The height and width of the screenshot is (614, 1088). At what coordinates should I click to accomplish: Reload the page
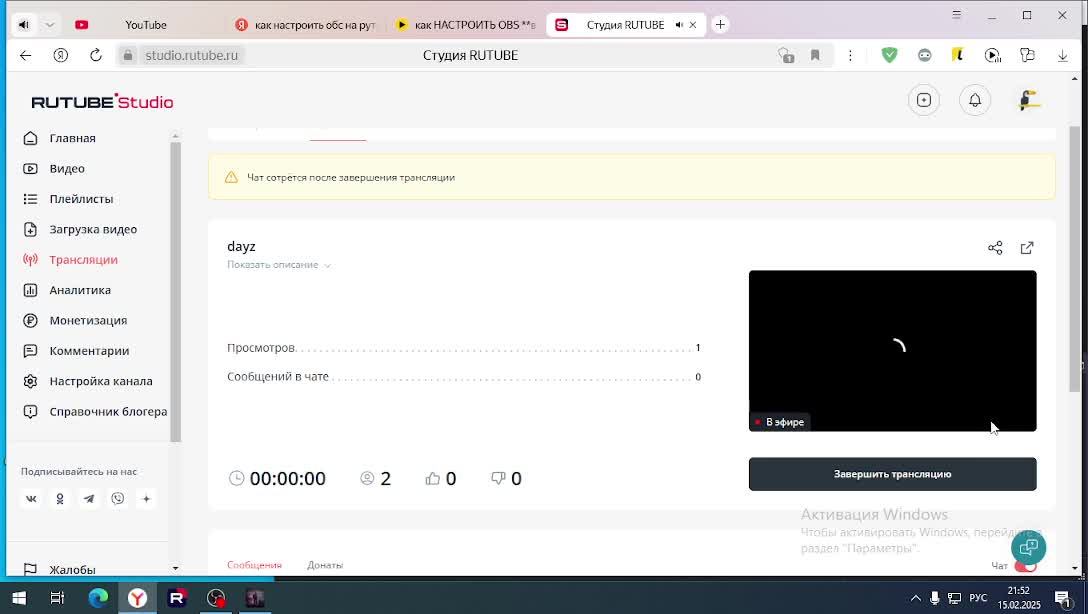point(96,56)
